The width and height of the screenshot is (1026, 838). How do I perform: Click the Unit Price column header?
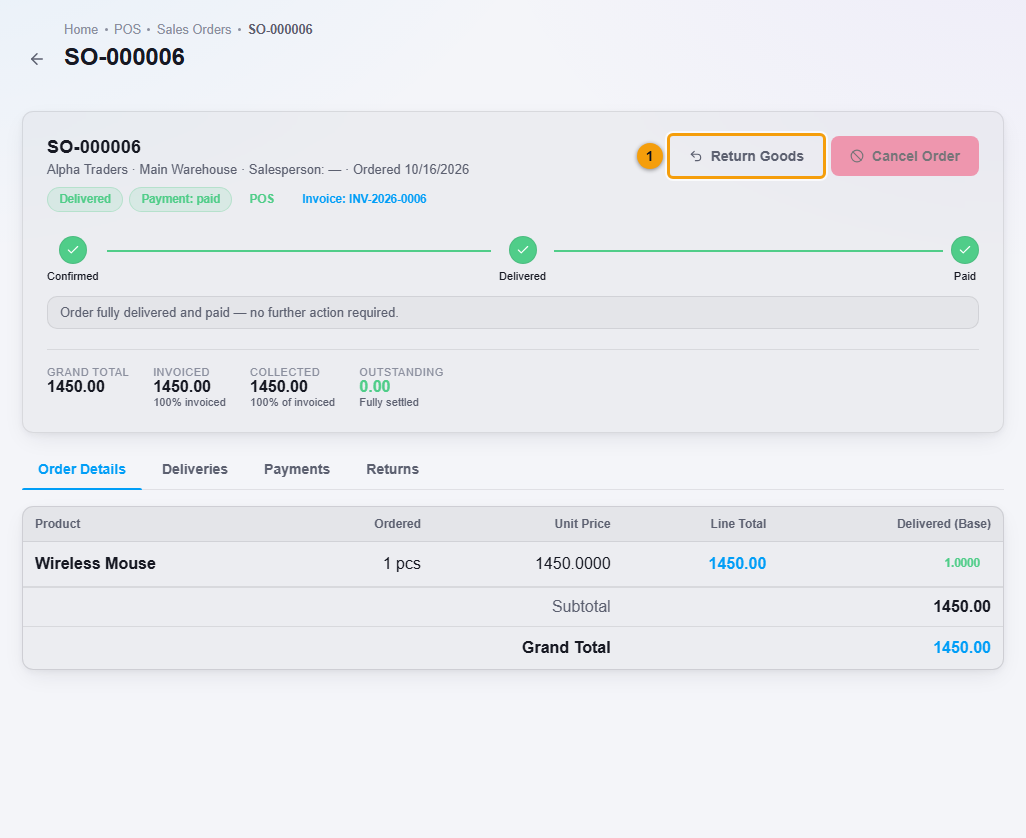click(582, 523)
